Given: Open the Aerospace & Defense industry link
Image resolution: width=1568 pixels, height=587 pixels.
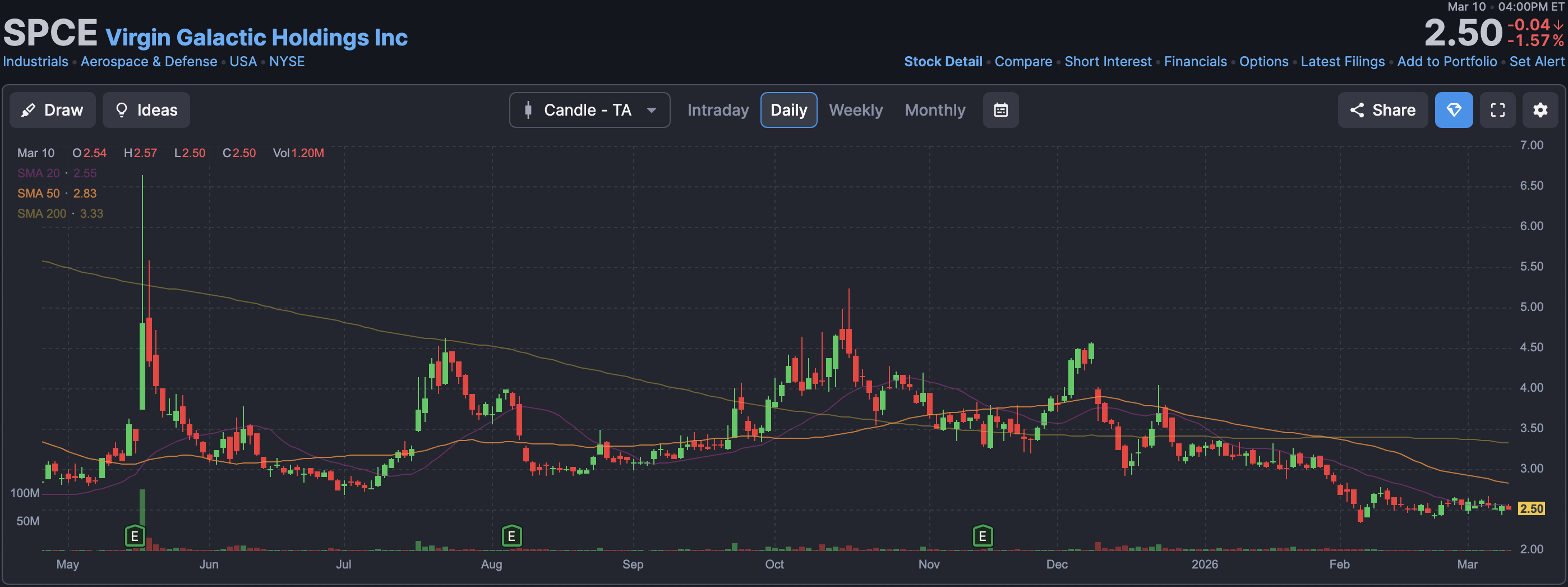Looking at the screenshot, I should pyautogui.click(x=149, y=62).
